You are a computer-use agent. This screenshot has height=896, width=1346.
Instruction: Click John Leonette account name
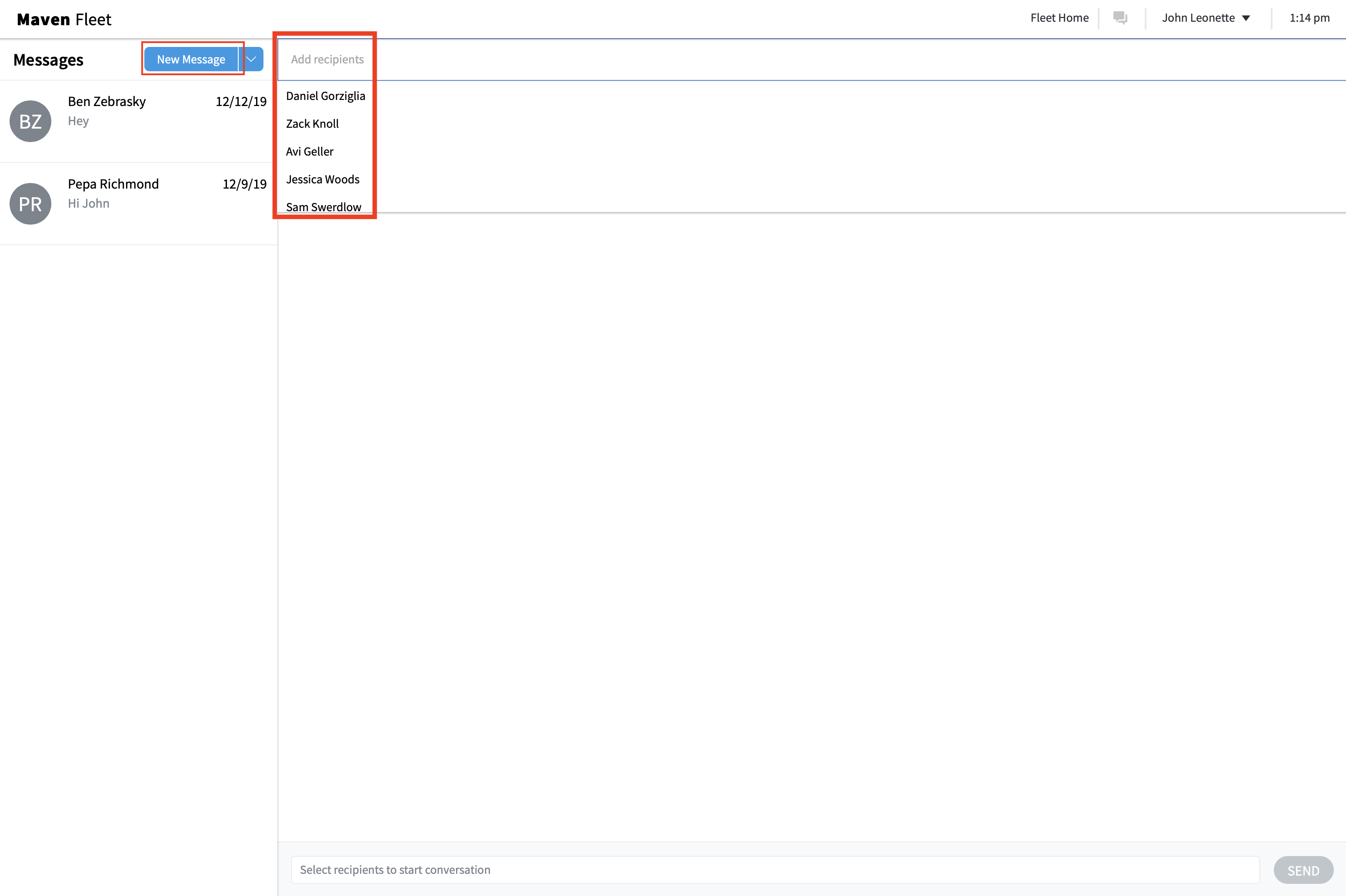coord(1198,18)
